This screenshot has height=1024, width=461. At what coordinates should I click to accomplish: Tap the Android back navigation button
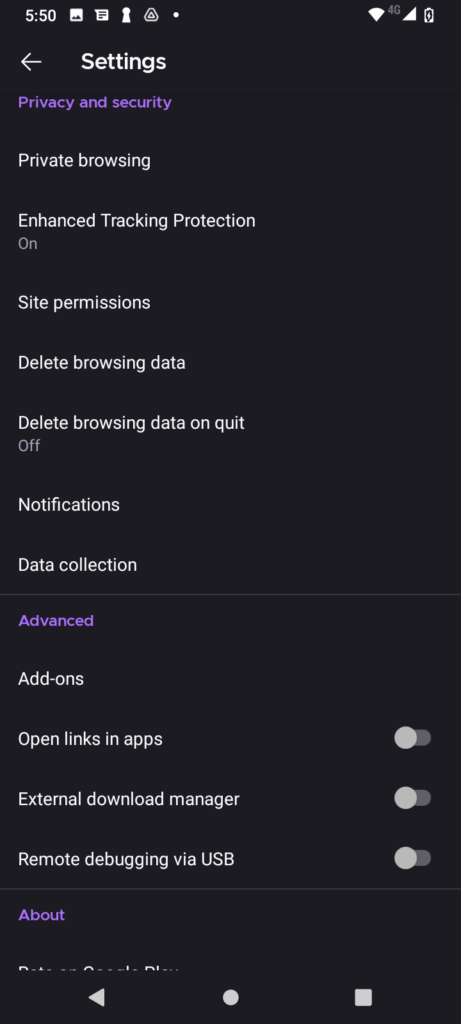point(97,997)
